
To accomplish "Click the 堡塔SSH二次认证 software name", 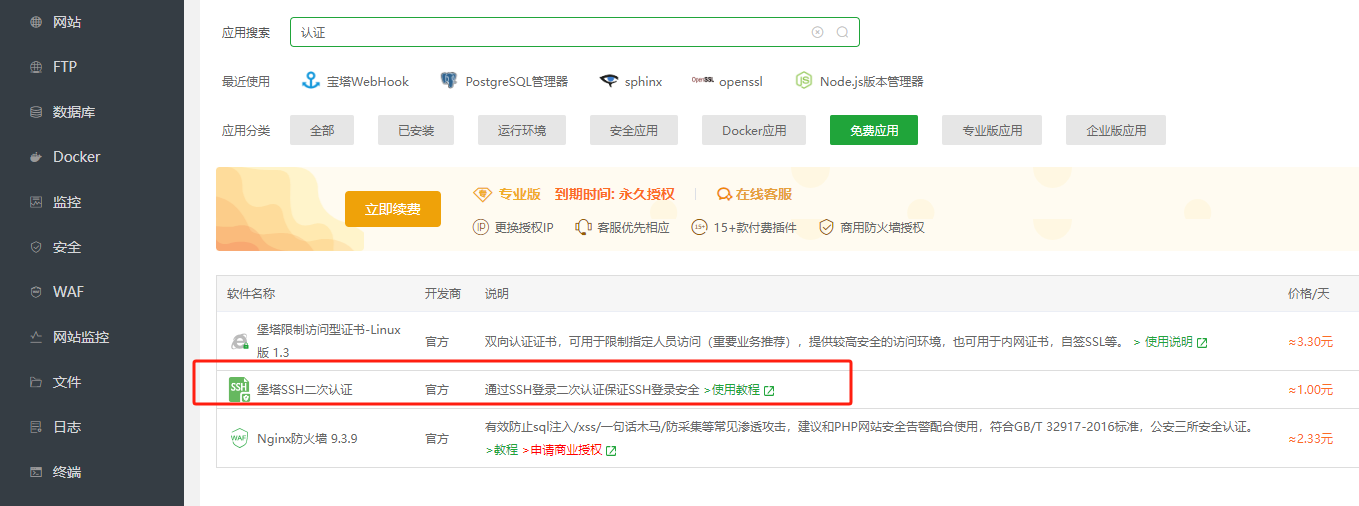I will tap(305, 390).
